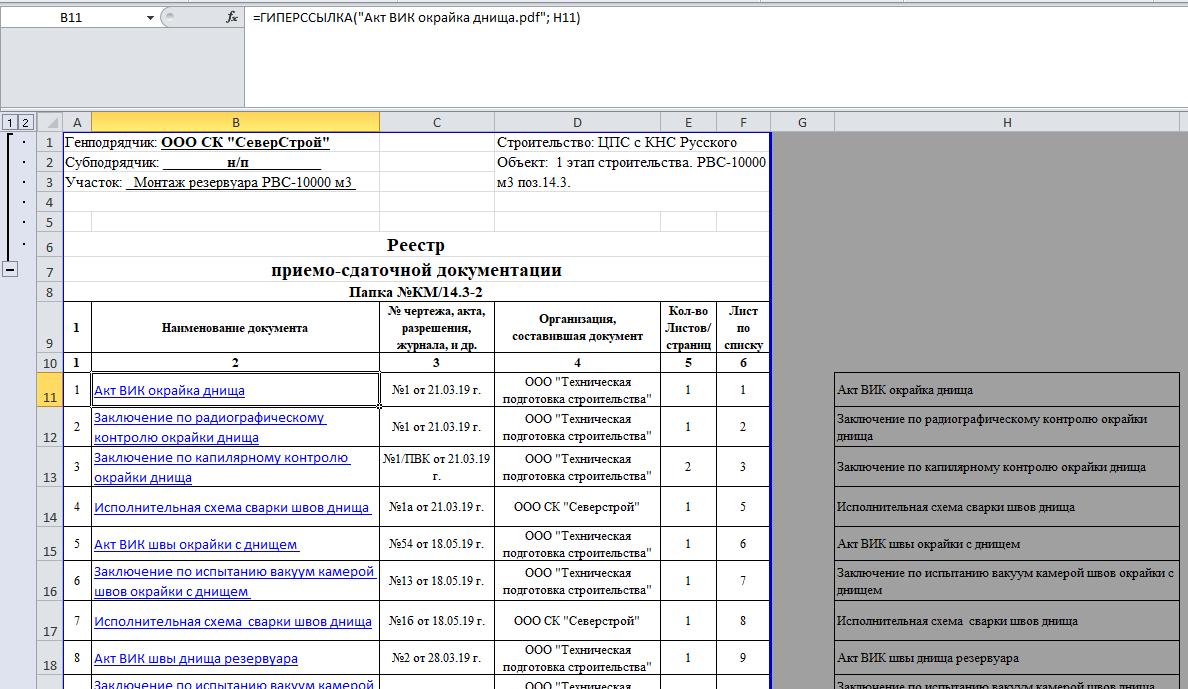
Task: Select row 11 by its highlighted header
Action: point(50,390)
